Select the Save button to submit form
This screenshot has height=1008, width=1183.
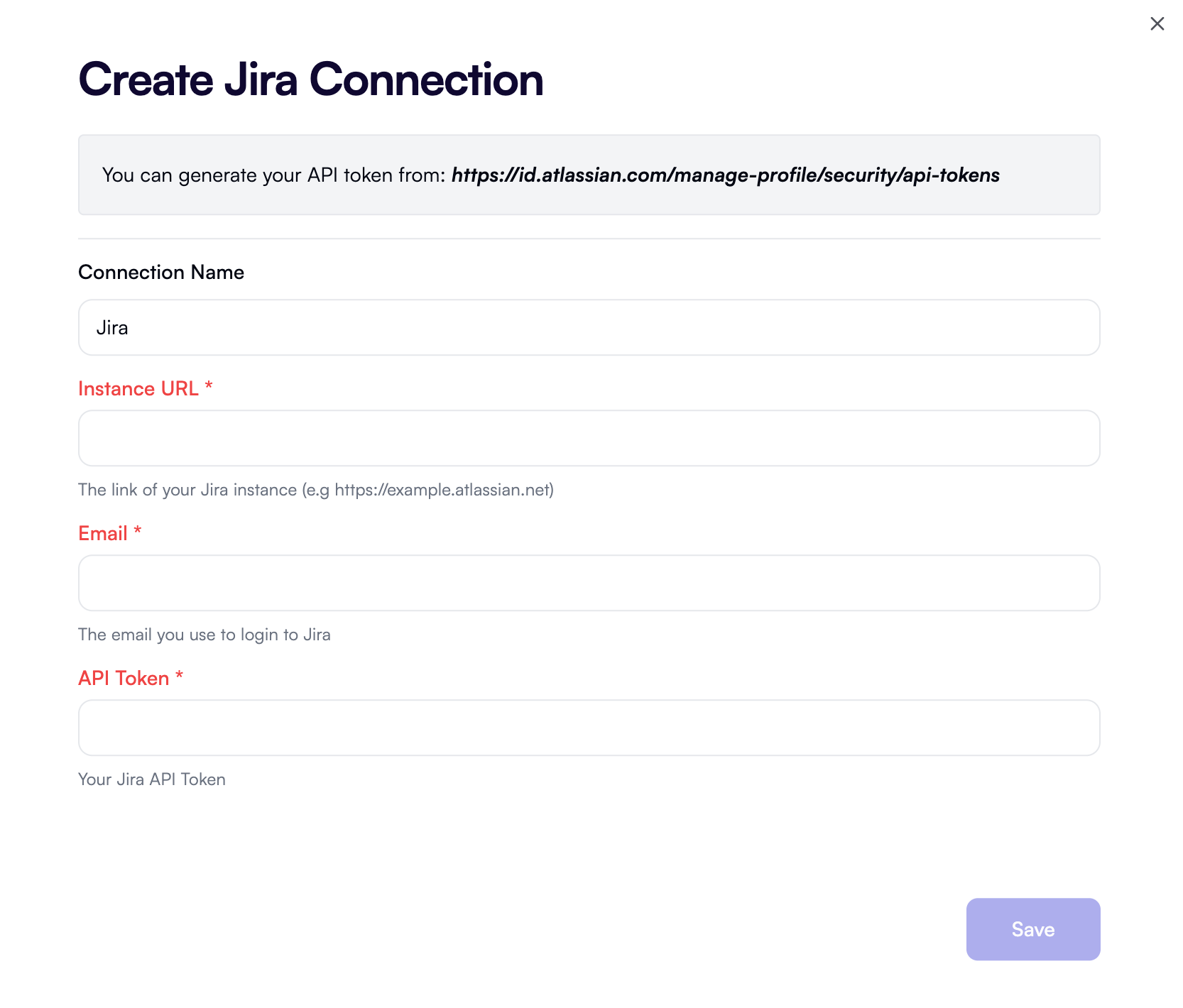click(x=1032, y=929)
